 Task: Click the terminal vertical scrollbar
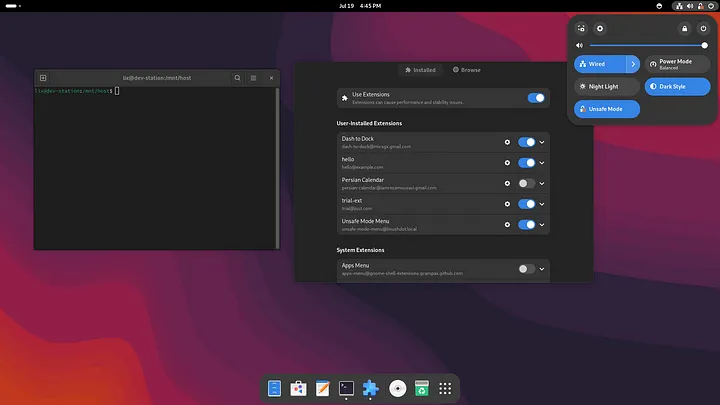coord(277,168)
